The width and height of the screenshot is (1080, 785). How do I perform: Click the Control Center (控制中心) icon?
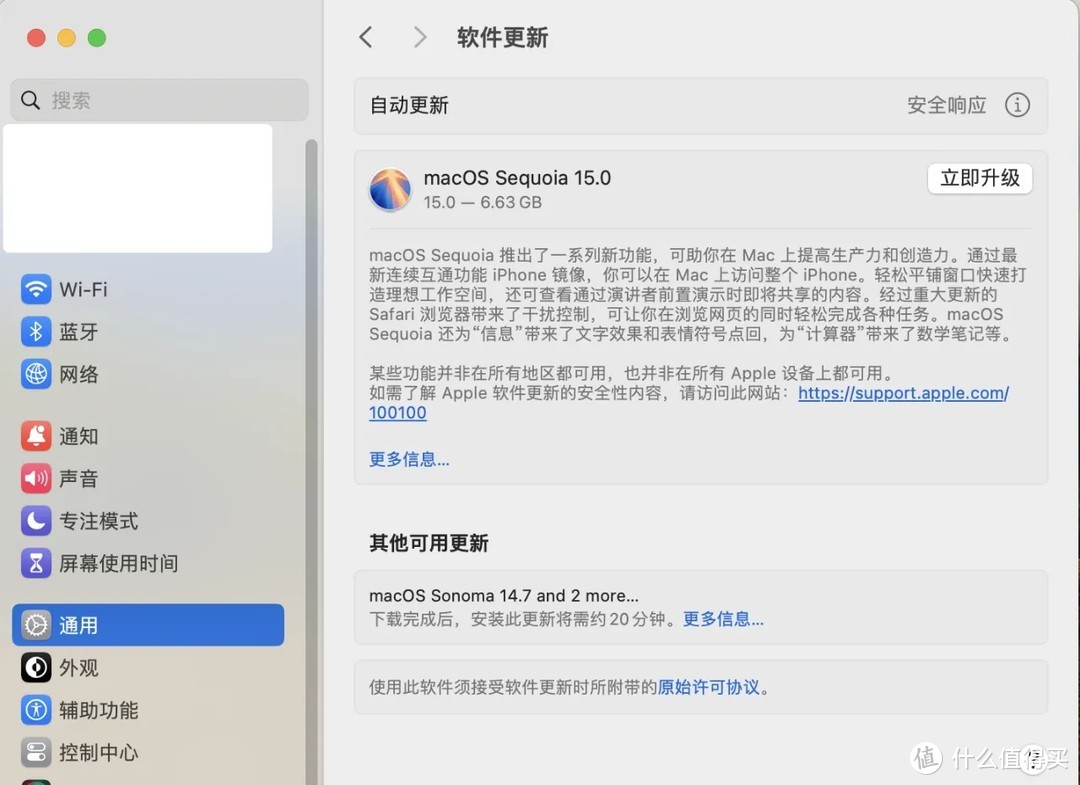pyautogui.click(x=36, y=752)
